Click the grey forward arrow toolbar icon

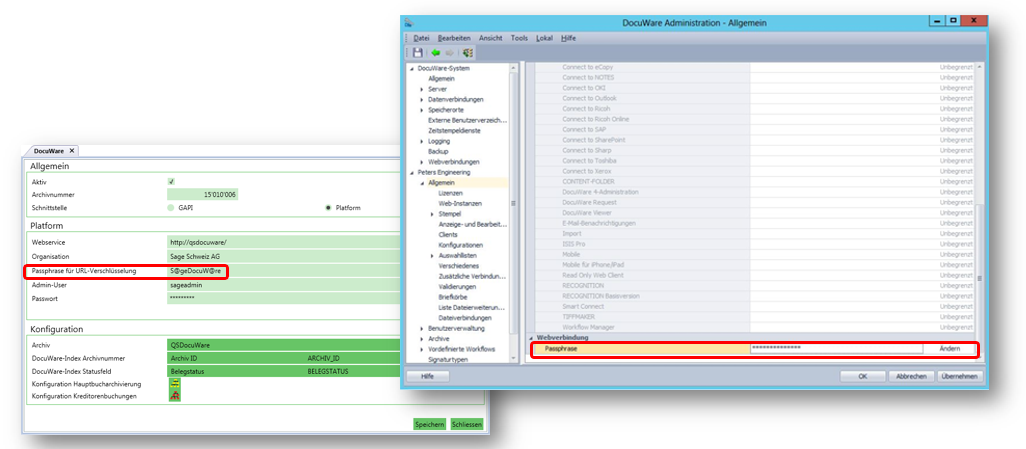click(x=450, y=52)
